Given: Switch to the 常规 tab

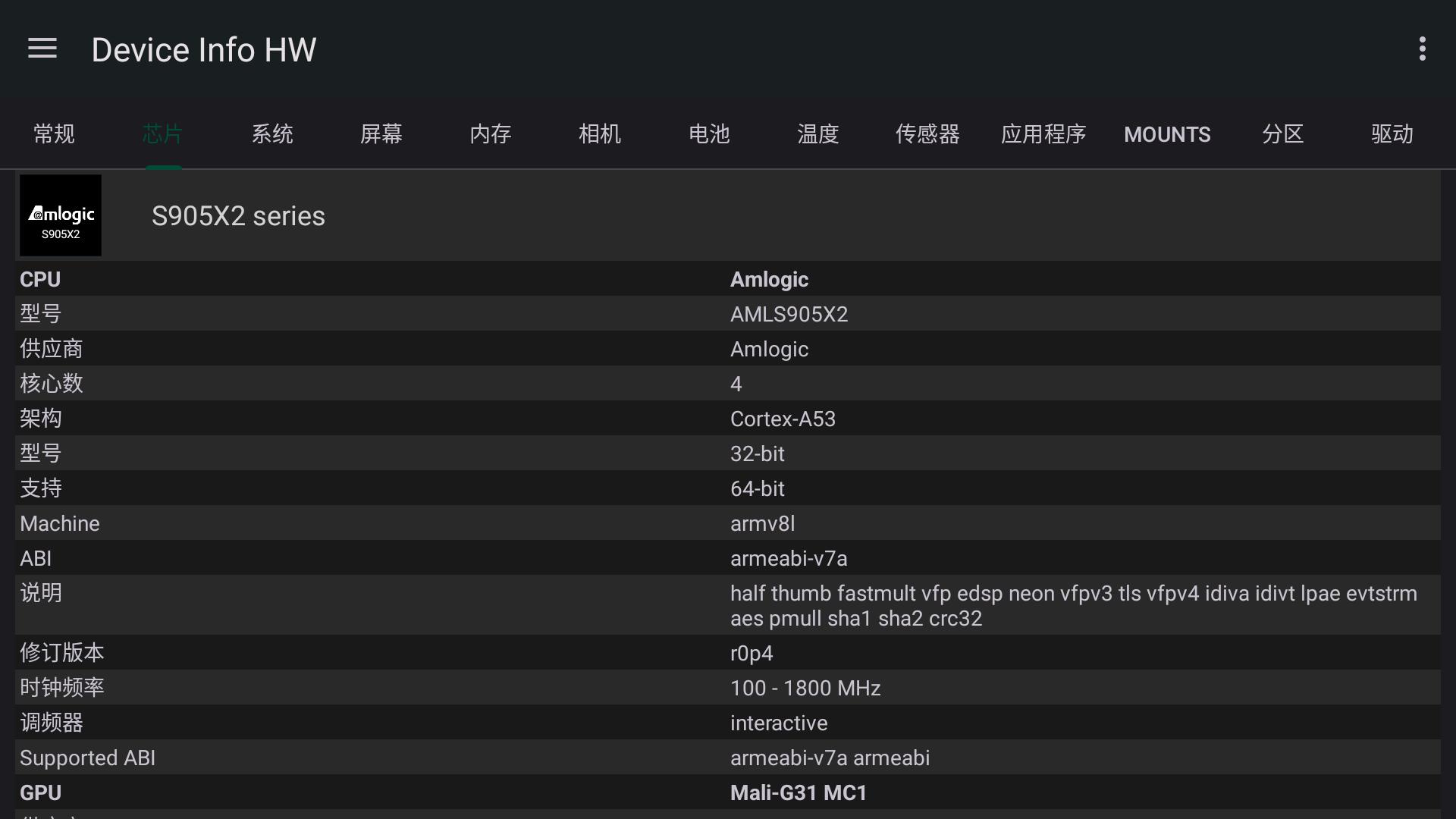Looking at the screenshot, I should (x=54, y=134).
